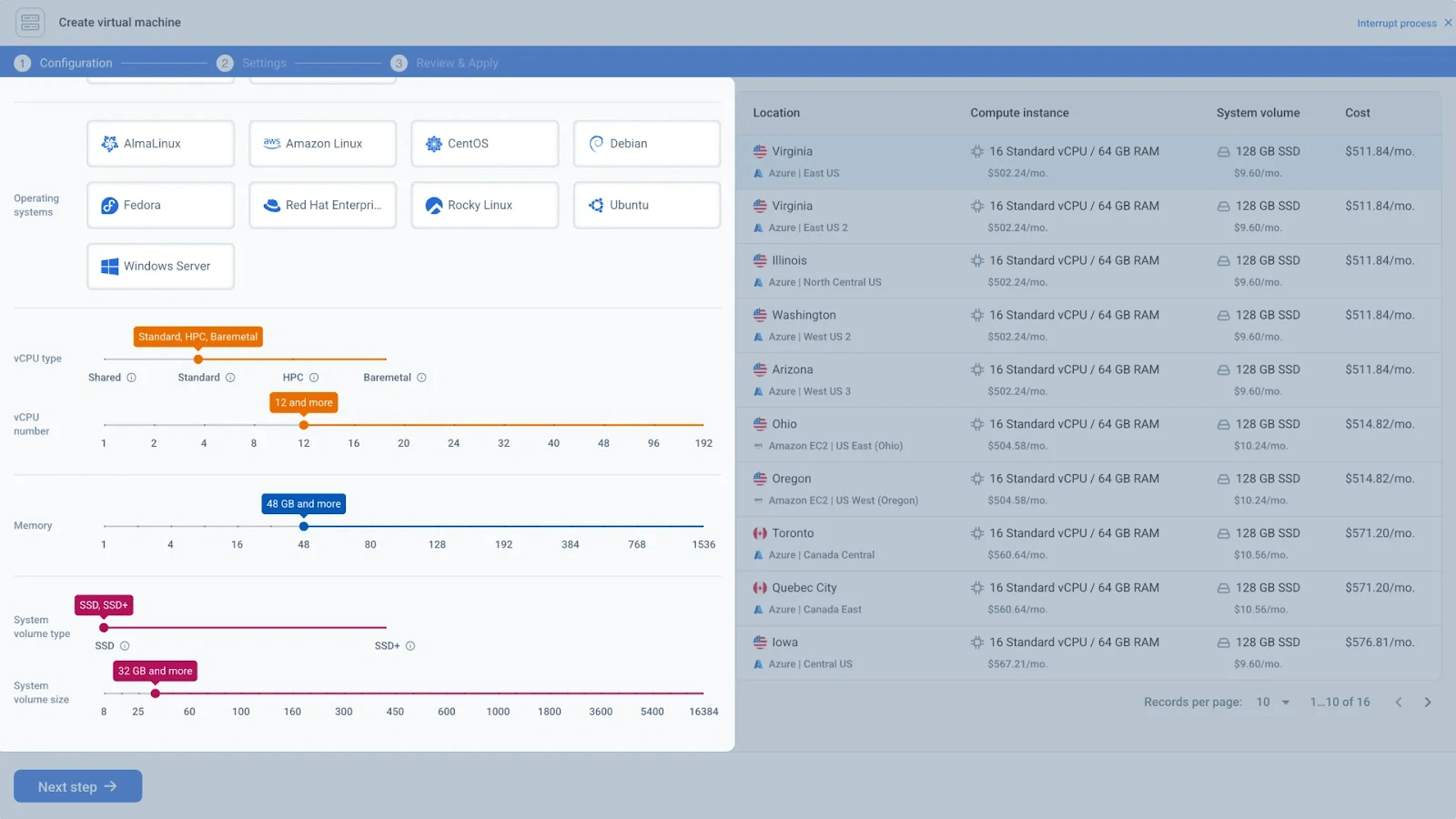This screenshot has width=1456, height=819.
Task: Set vCPU number to 32 on slider
Action: click(503, 425)
